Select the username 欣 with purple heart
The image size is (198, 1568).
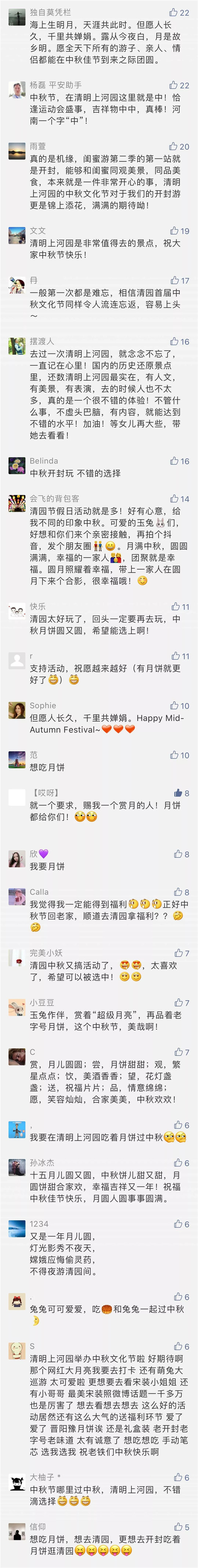pyautogui.click(x=38, y=854)
